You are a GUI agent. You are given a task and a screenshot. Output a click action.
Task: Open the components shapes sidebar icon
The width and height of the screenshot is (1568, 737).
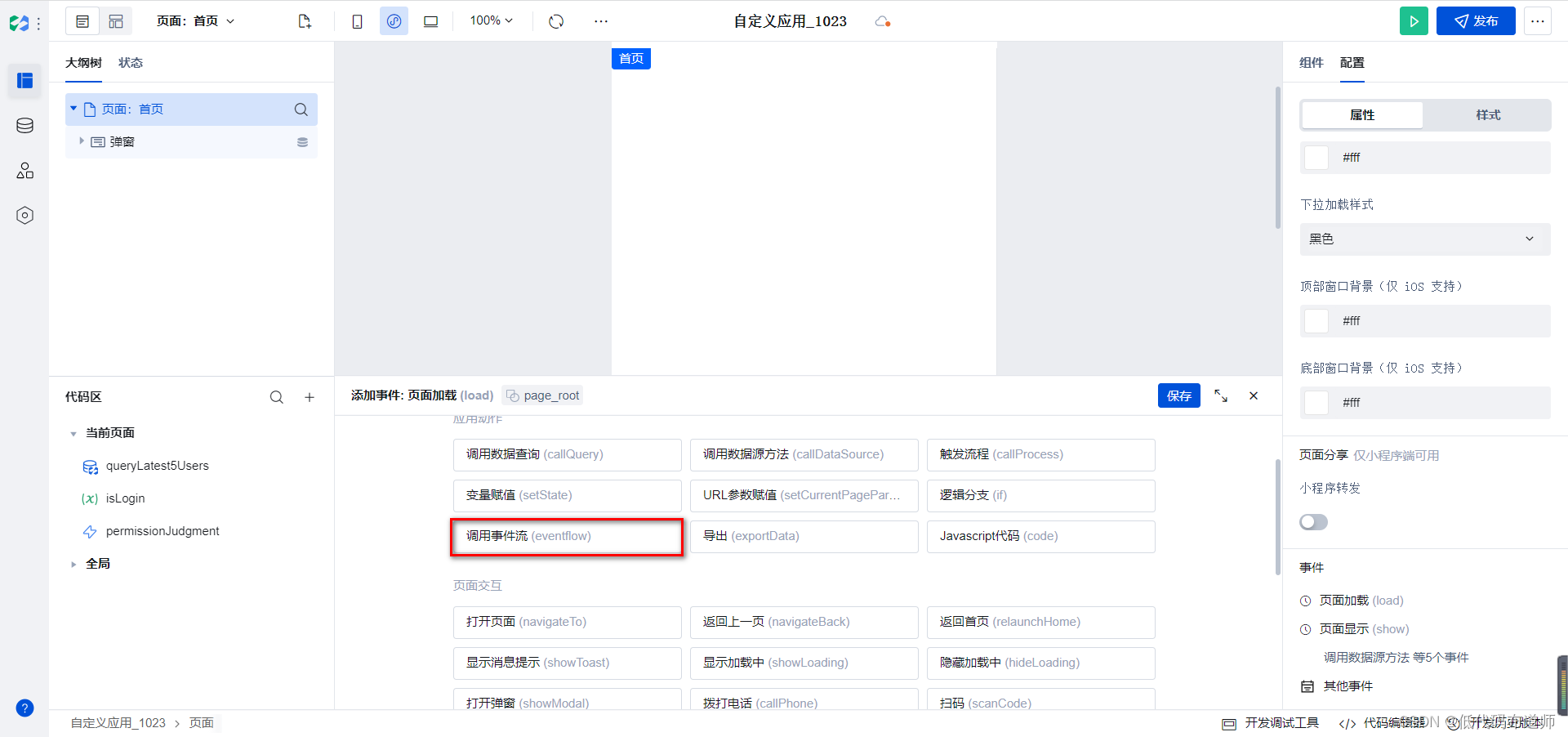click(x=24, y=171)
